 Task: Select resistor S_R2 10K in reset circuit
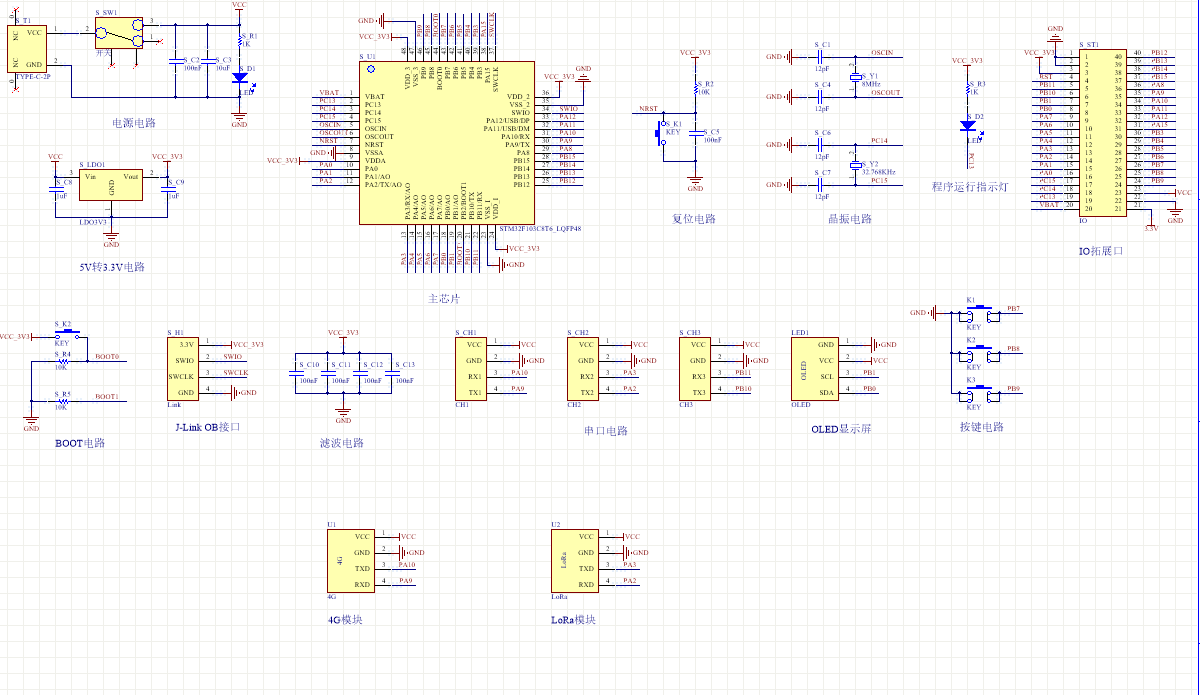[x=696, y=89]
